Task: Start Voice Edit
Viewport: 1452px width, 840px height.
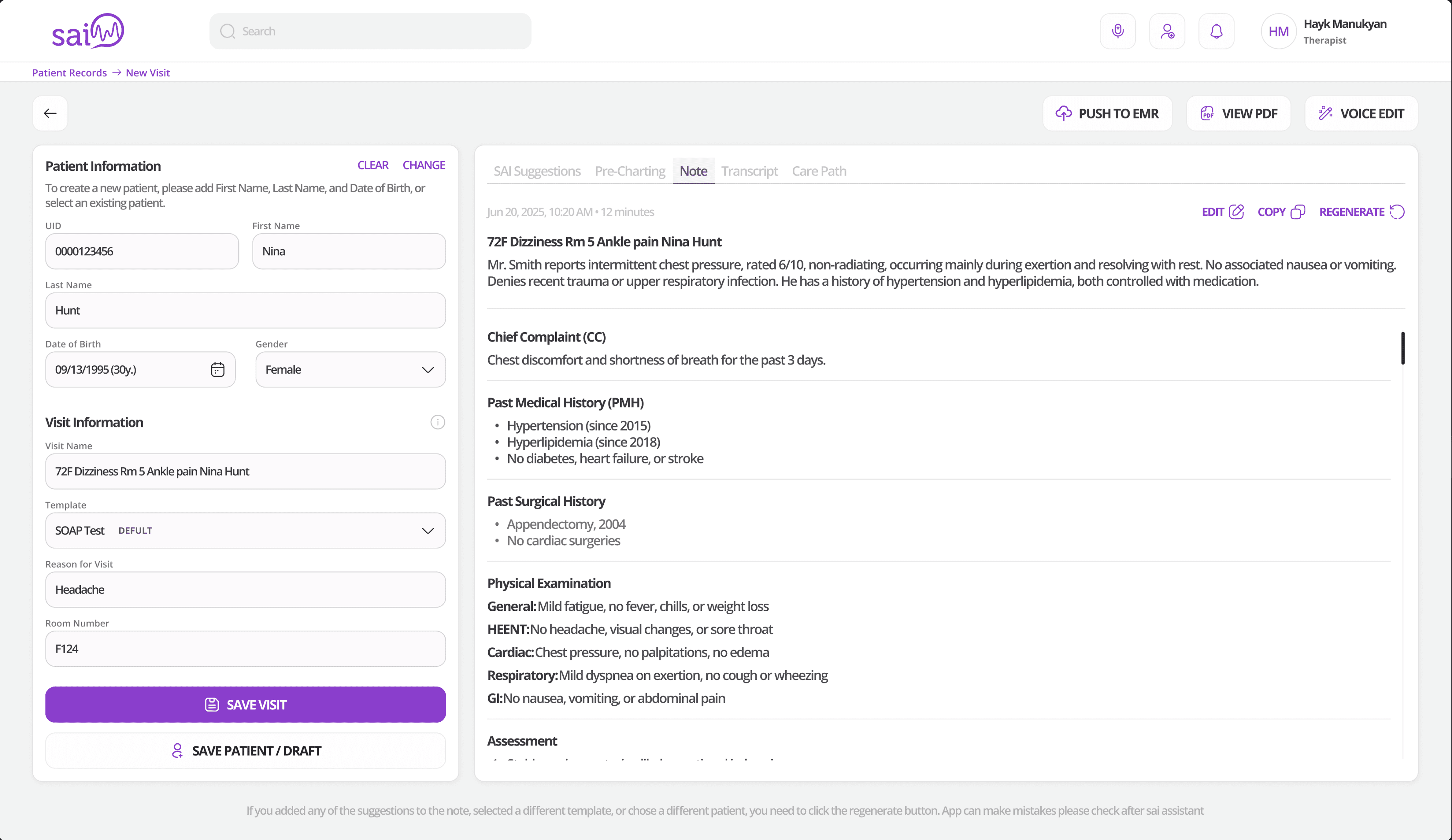Action: [x=1361, y=113]
